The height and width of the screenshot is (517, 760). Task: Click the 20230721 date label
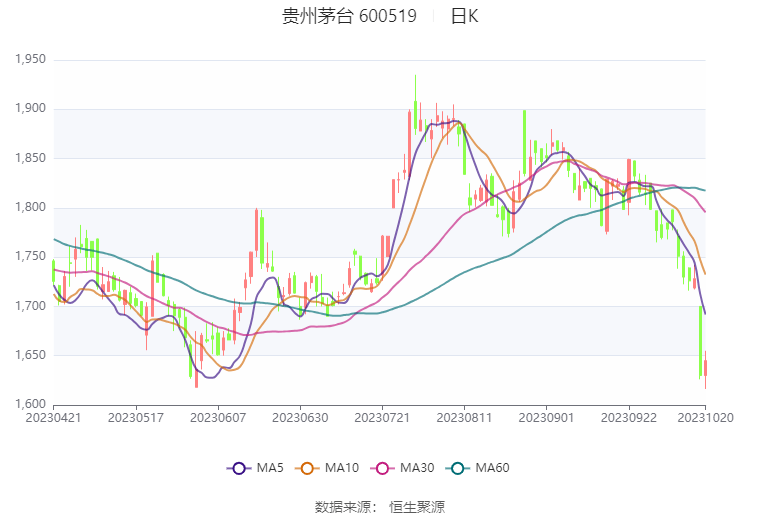click(x=382, y=418)
